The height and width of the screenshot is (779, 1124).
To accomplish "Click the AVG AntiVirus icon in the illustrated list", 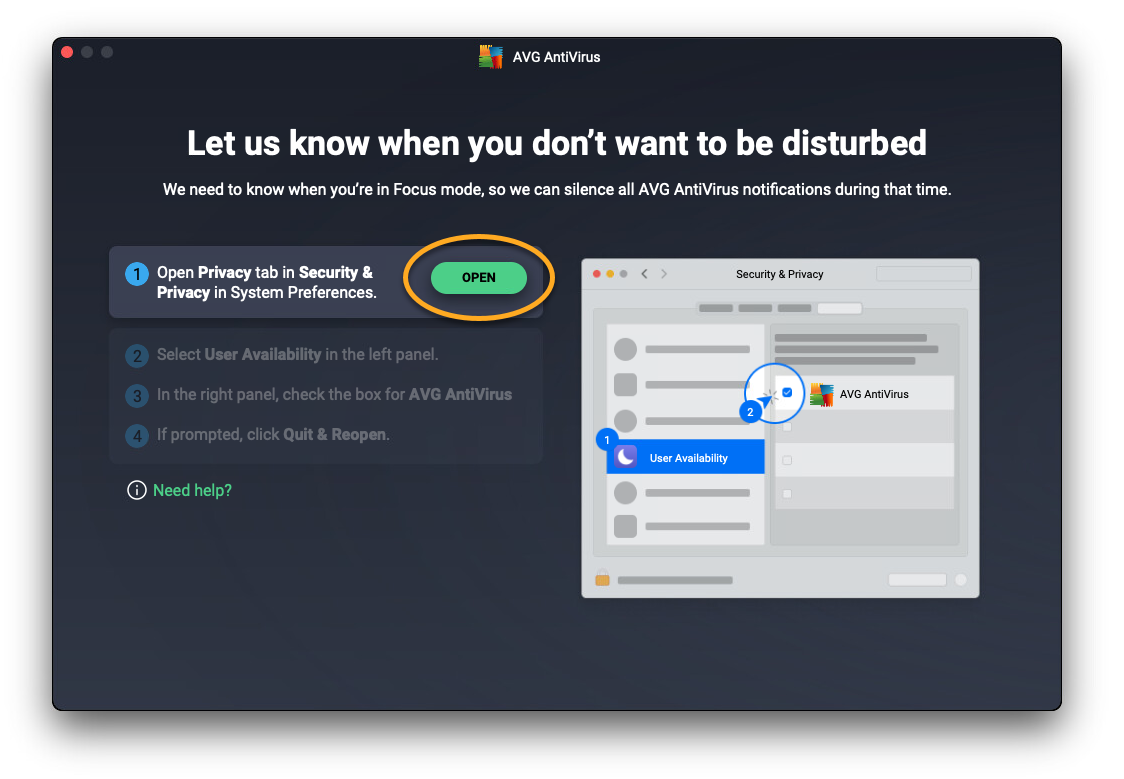I will (x=821, y=394).
